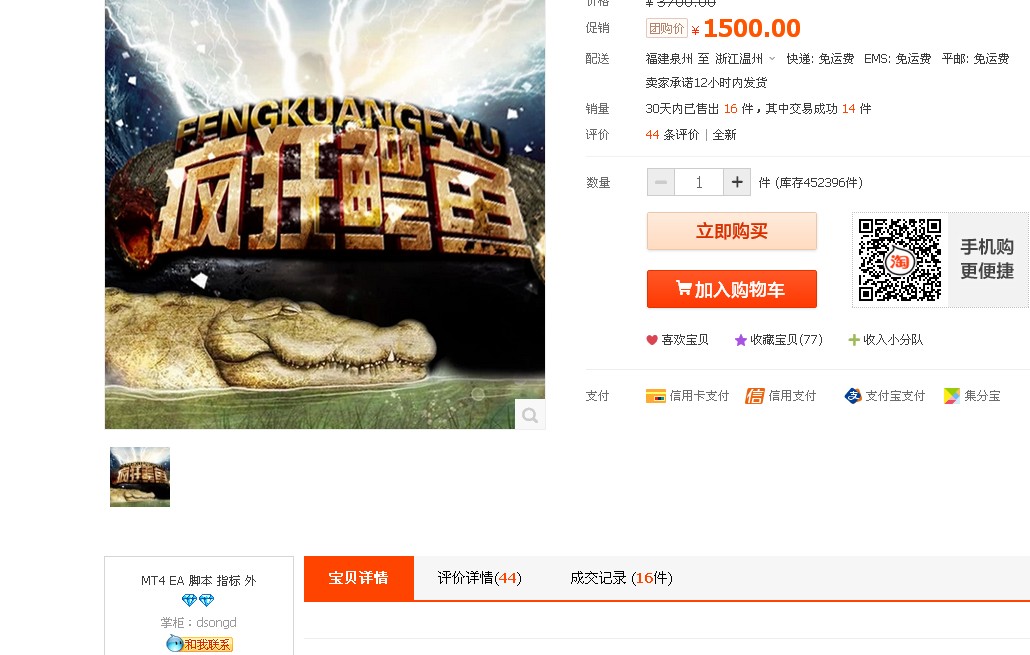
Task: Click the 集分宝 colorful icon
Action: click(x=952, y=395)
